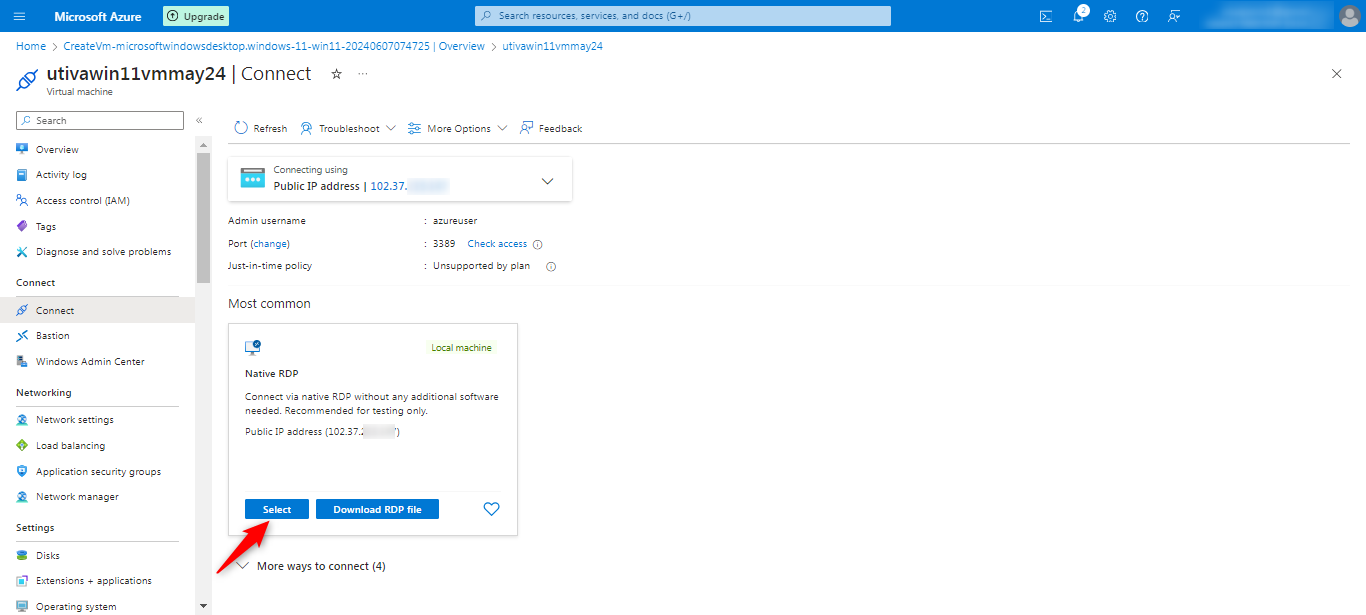The width and height of the screenshot is (1366, 615).
Task: Click the sidebar scrollbar up arrow
Action: pyautogui.click(x=204, y=144)
